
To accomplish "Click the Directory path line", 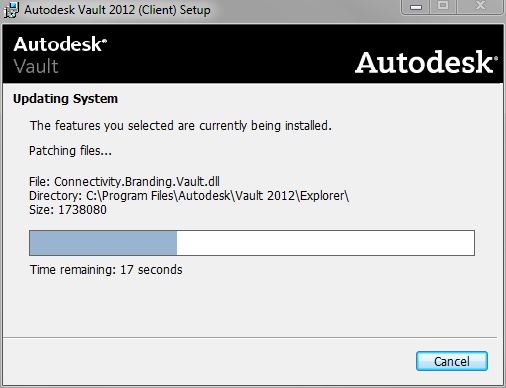I will point(189,196).
